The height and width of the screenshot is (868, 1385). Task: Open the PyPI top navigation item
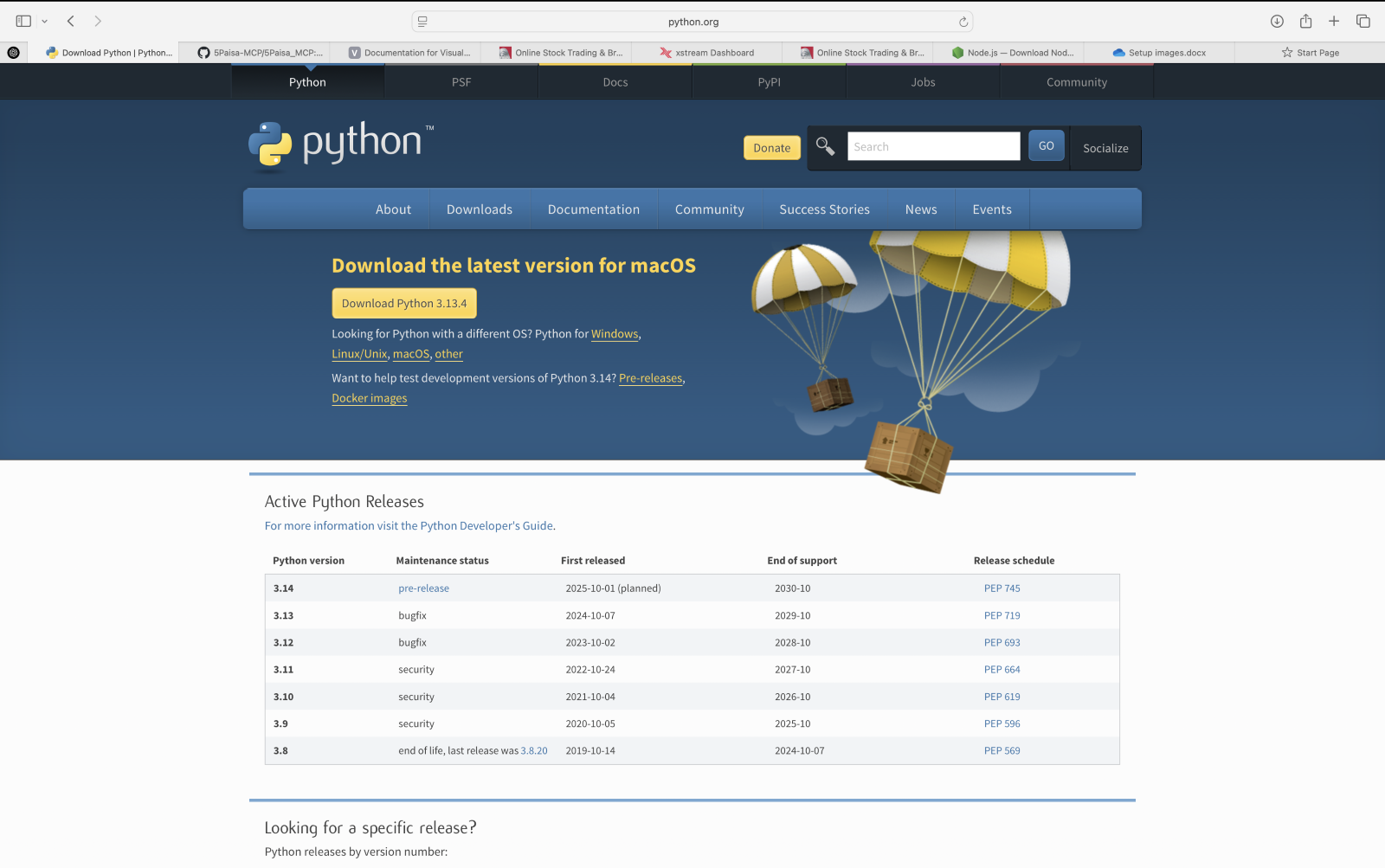click(x=769, y=82)
